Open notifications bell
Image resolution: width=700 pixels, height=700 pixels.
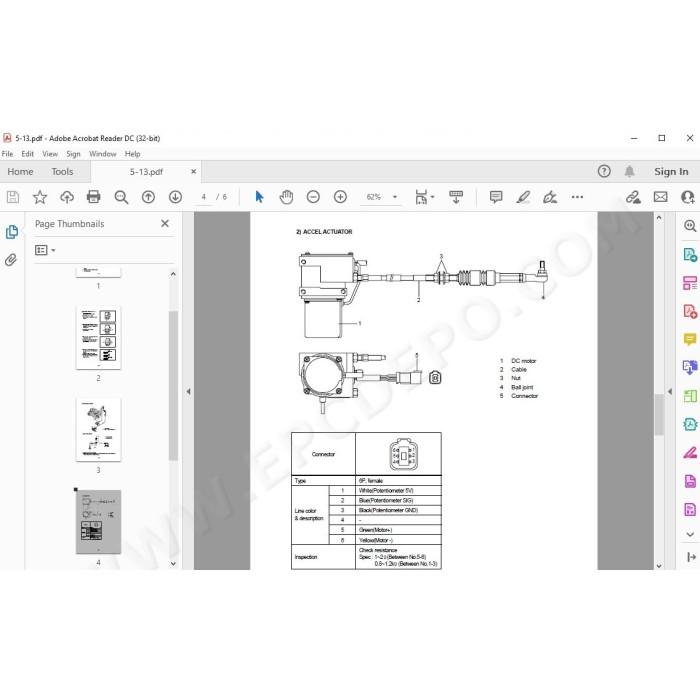[629, 171]
